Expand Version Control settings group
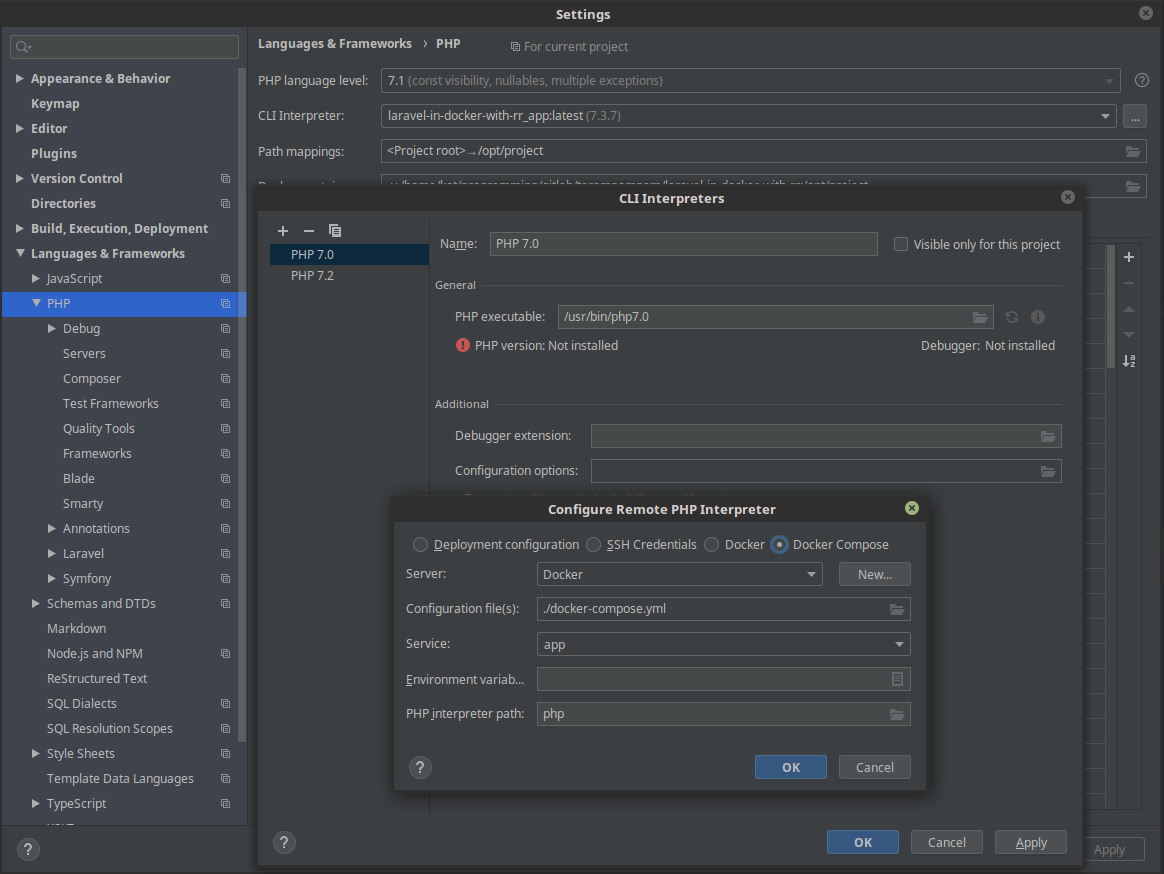Screen dimensions: 1164x874 pyautogui.click(x=20, y=178)
